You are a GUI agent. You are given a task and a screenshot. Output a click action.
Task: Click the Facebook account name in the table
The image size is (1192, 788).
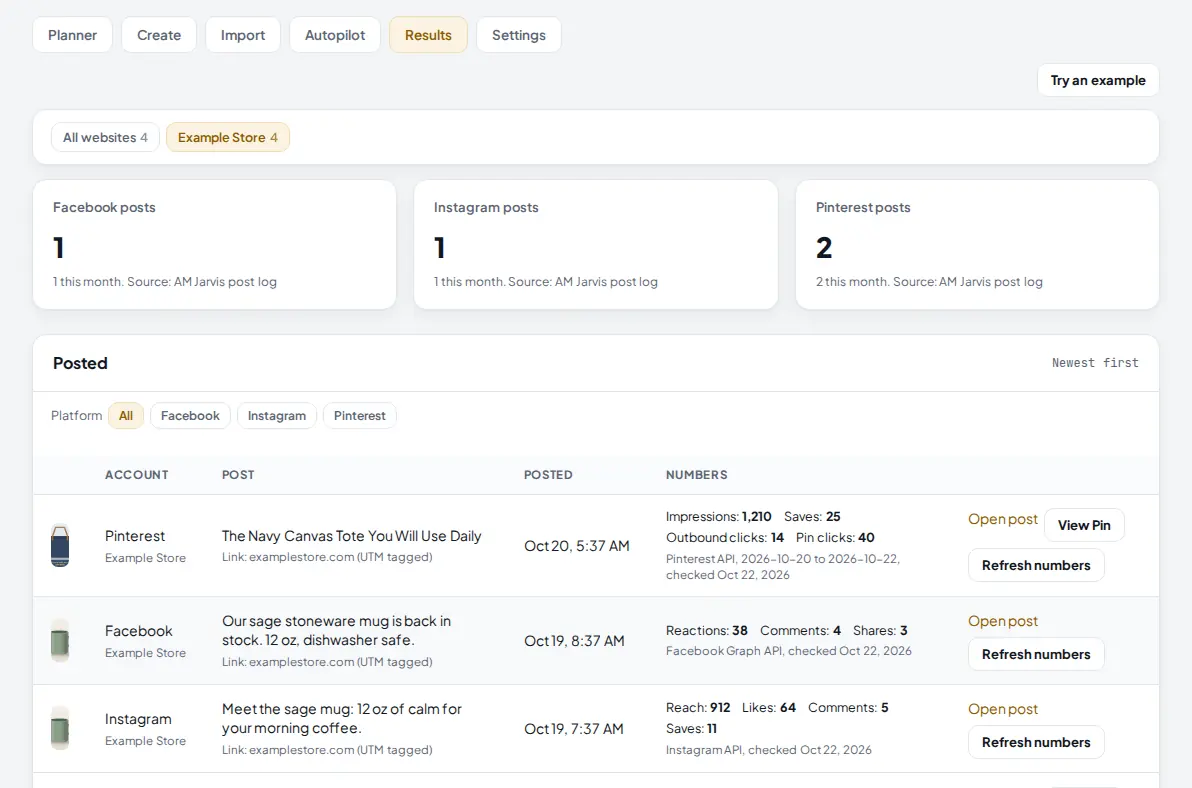pos(138,631)
